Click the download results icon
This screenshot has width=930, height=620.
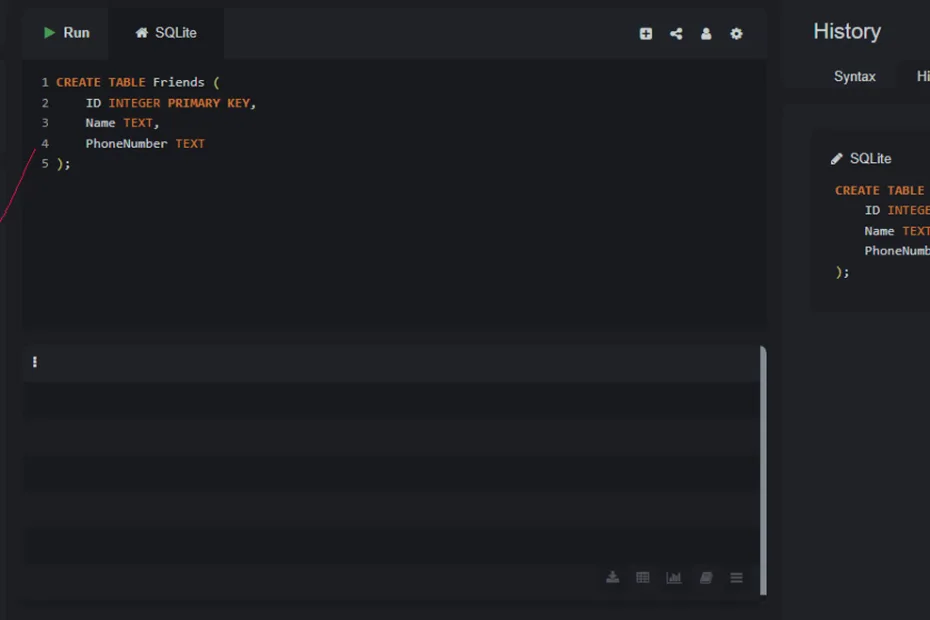click(x=613, y=578)
